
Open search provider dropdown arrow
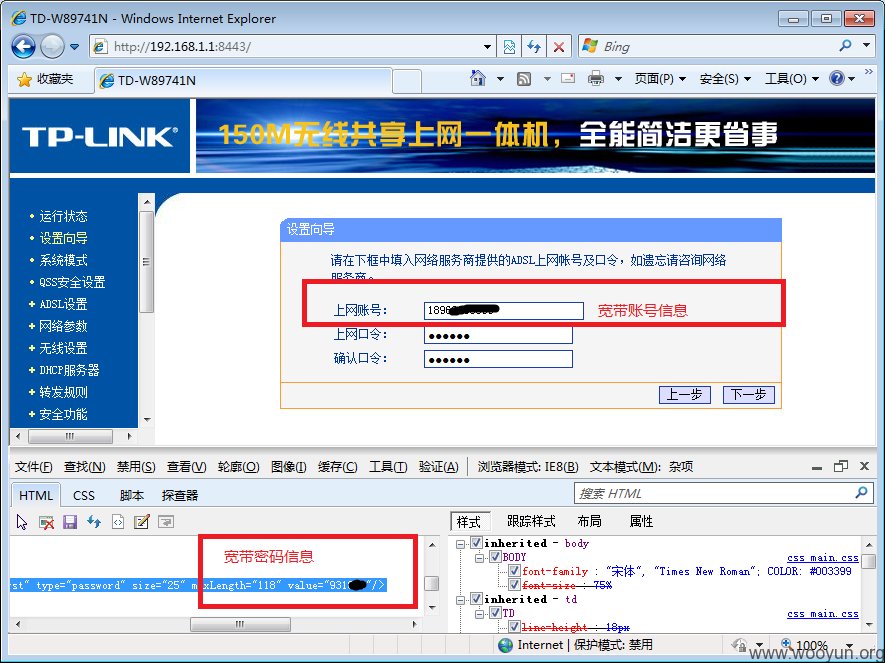866,46
